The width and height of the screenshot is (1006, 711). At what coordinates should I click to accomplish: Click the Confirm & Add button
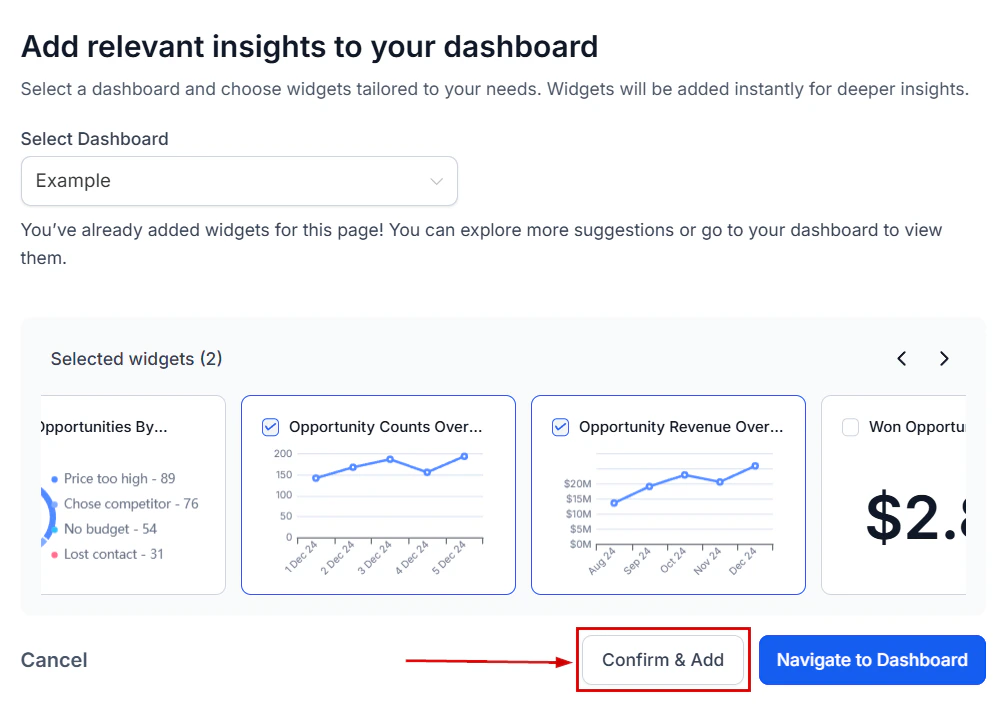click(662, 660)
